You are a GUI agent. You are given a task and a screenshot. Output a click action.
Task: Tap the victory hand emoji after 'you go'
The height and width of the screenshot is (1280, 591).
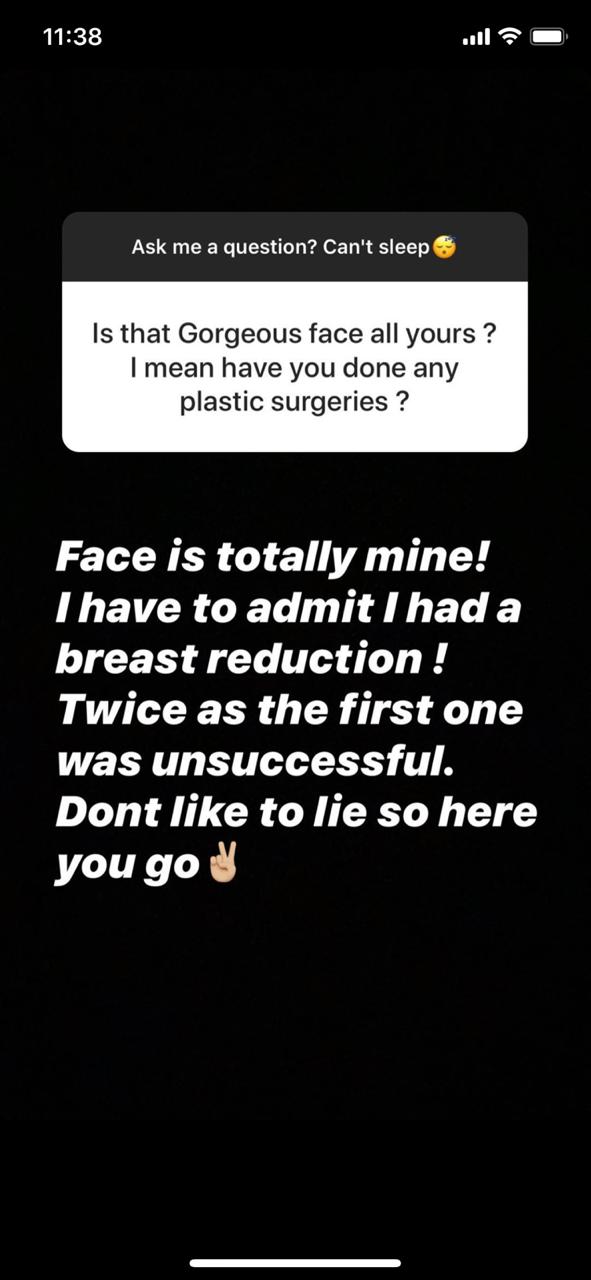[x=219, y=864]
